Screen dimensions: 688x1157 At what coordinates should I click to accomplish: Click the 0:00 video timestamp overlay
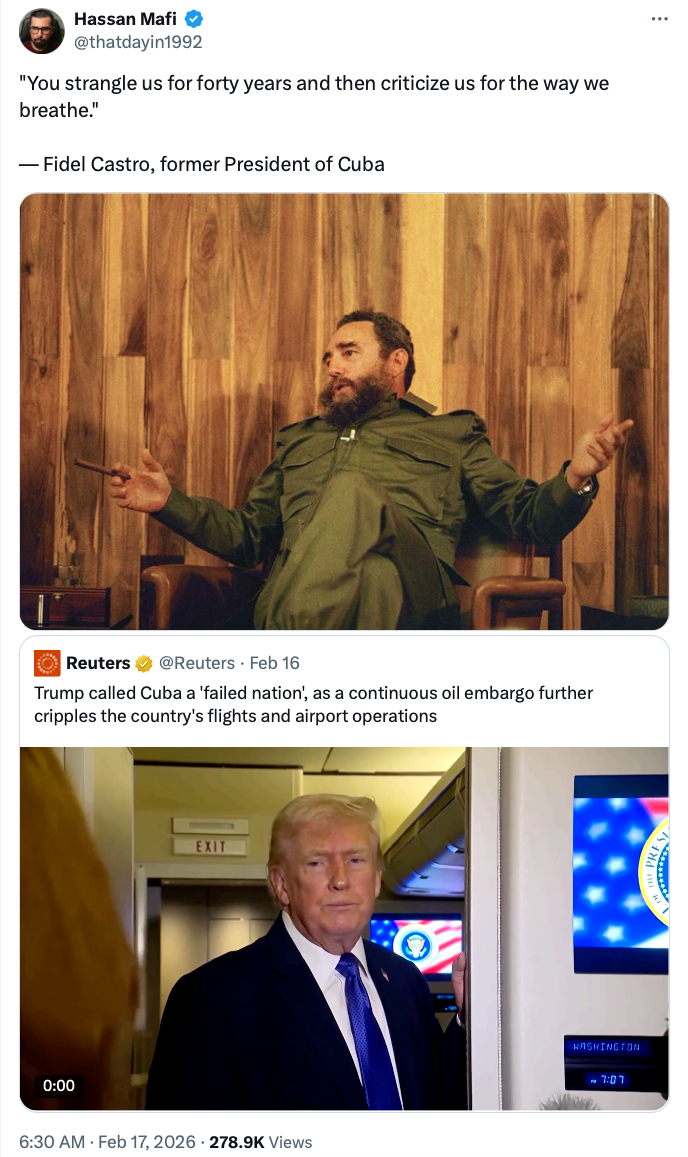pos(59,1085)
